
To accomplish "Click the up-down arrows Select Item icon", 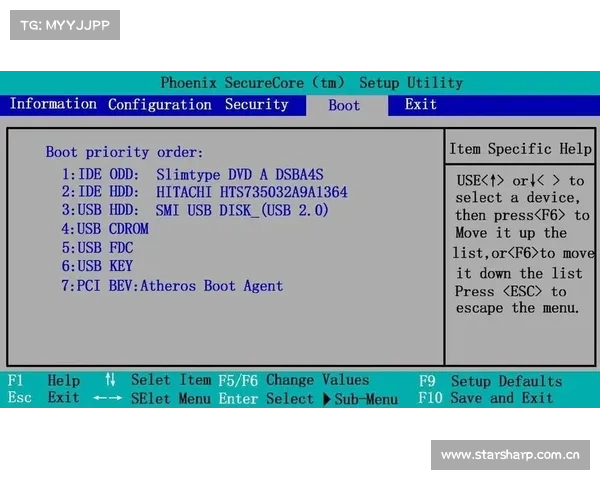I will [110, 380].
